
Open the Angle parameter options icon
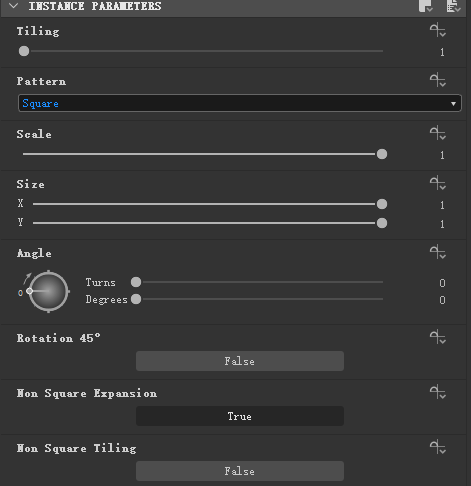(x=438, y=252)
